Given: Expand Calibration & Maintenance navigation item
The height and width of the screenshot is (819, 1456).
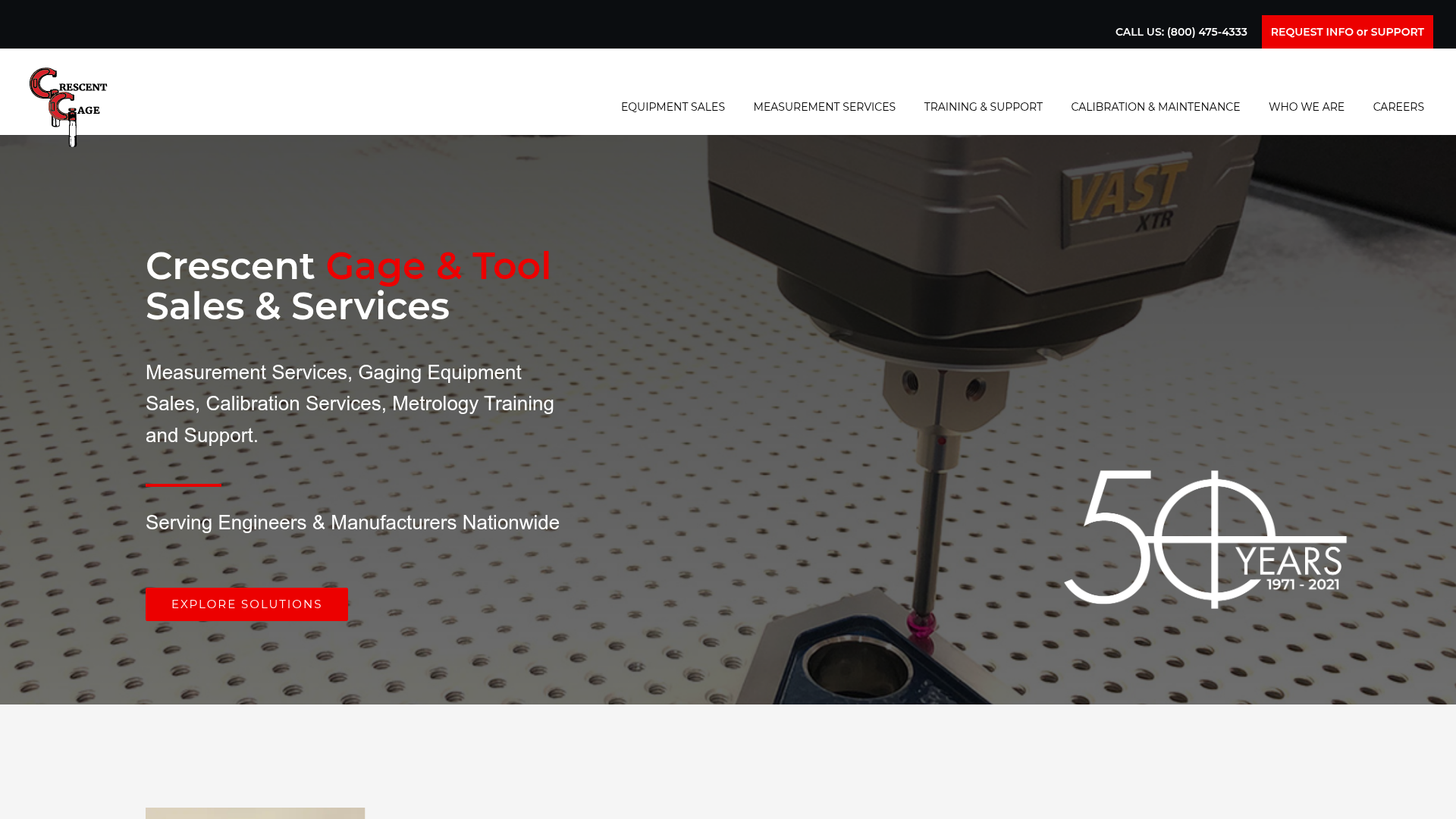Looking at the screenshot, I should pos(1155,107).
